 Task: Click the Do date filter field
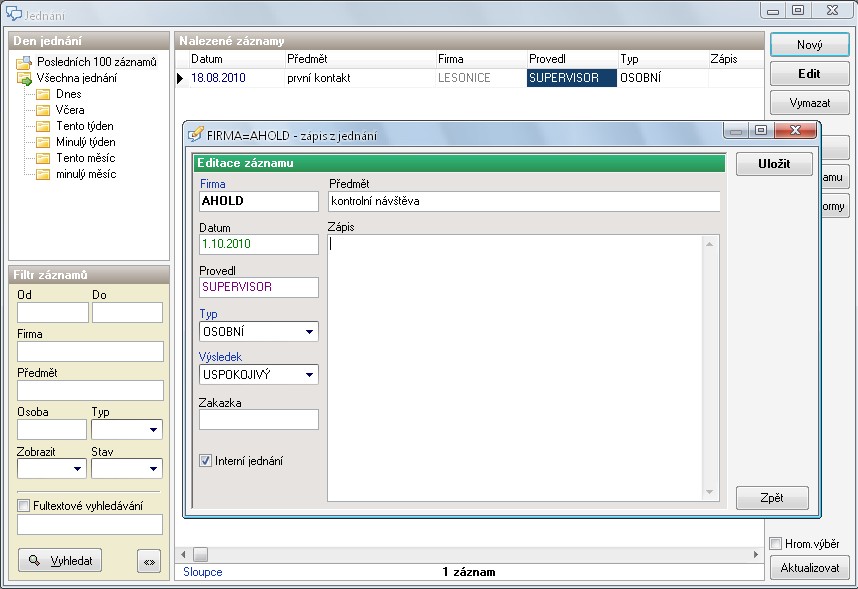tap(127, 313)
